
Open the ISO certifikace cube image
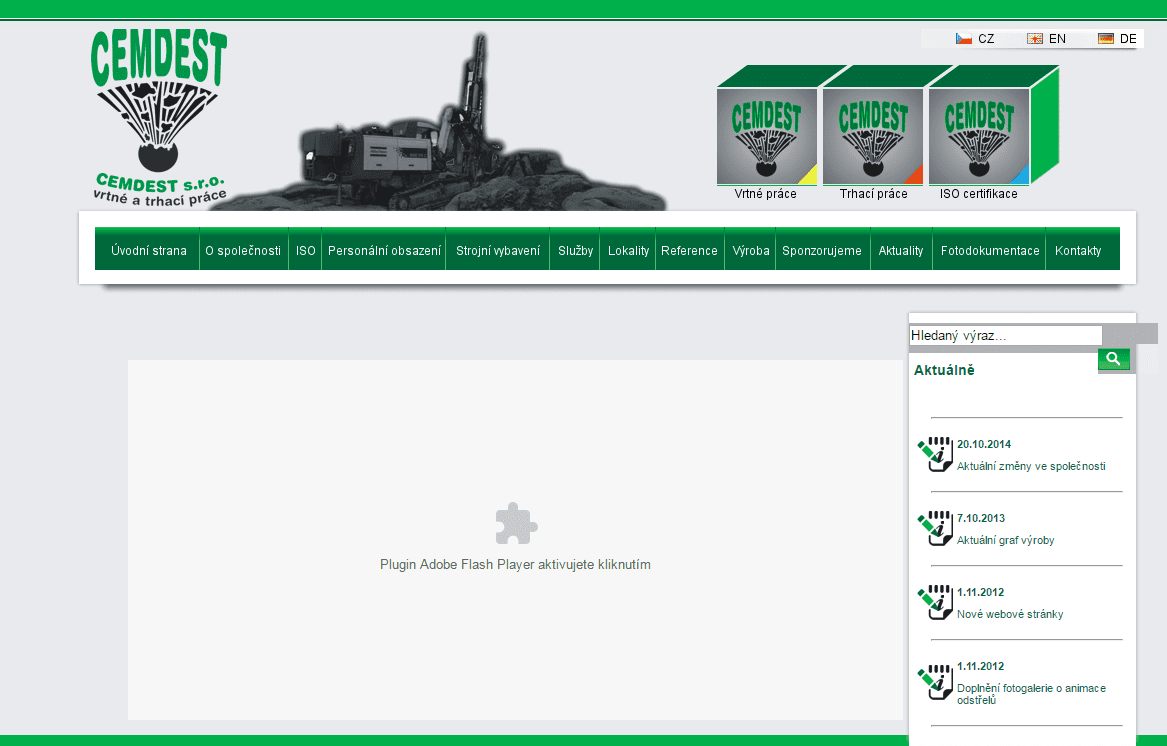click(979, 136)
